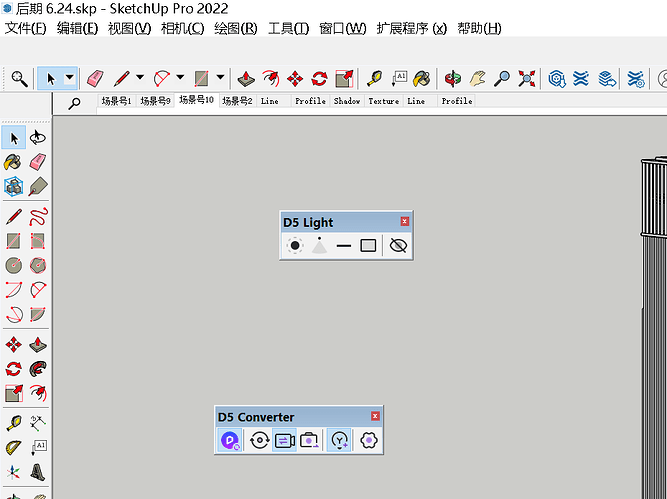Expand the Rectangle shape dropdown arrow
The height and width of the screenshot is (499, 667).
tap(220, 77)
